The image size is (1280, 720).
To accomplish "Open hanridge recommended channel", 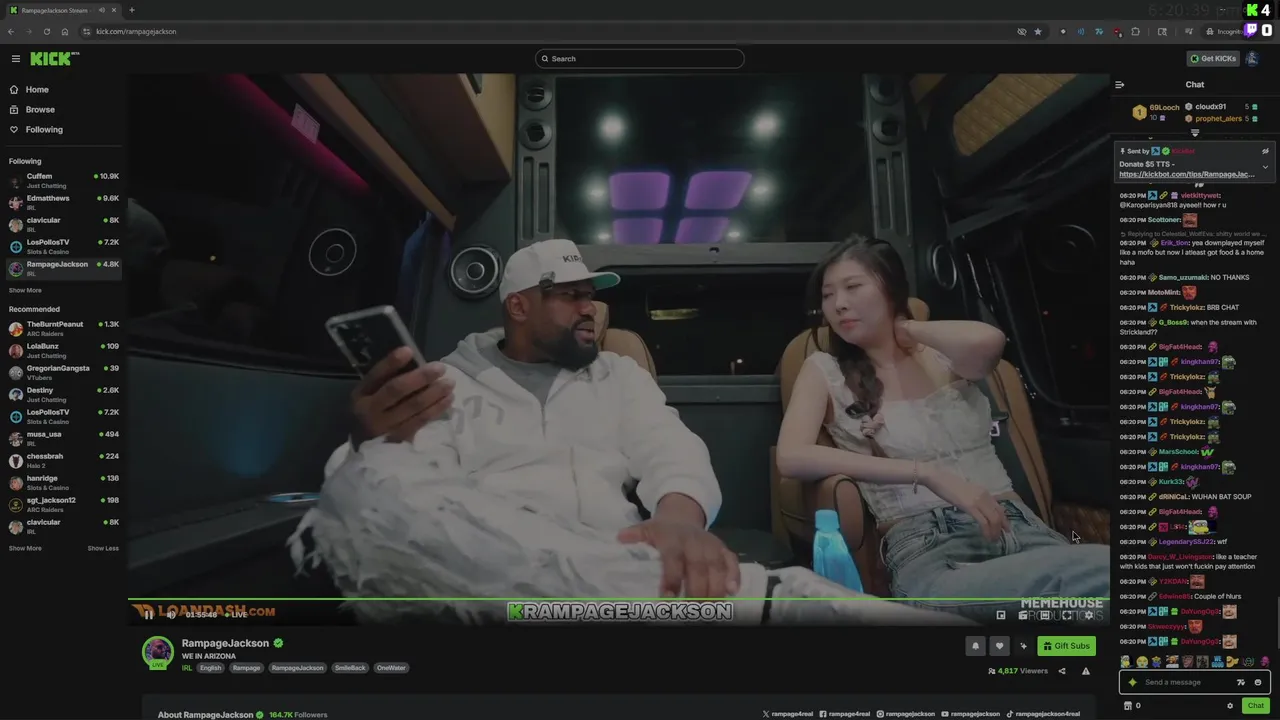I will (64, 482).
